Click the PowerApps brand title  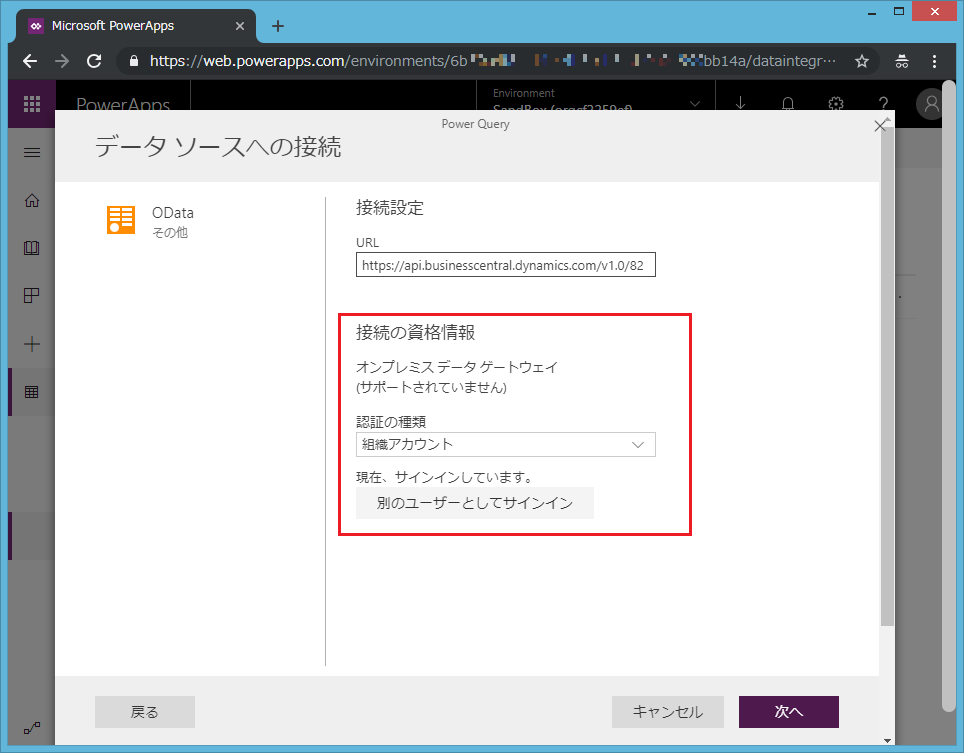coord(123,104)
